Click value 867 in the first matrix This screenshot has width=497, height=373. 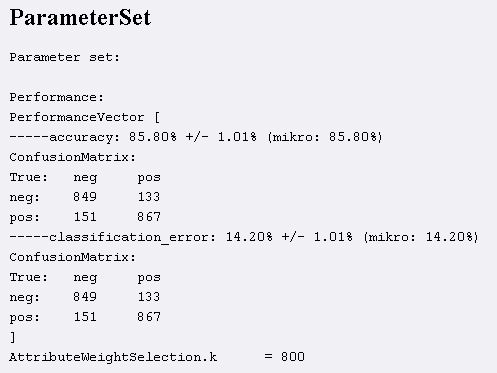(149, 217)
